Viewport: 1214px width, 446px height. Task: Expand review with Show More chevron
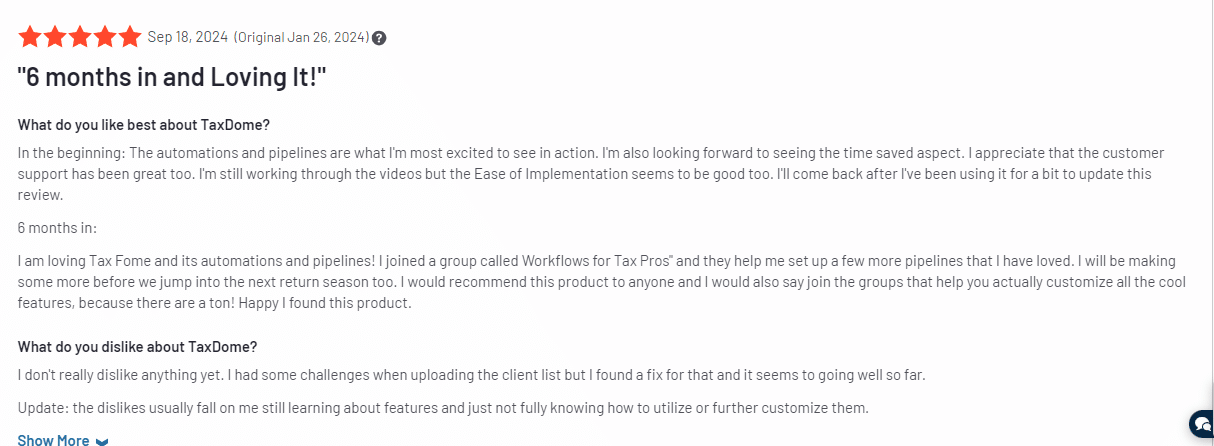102,441
